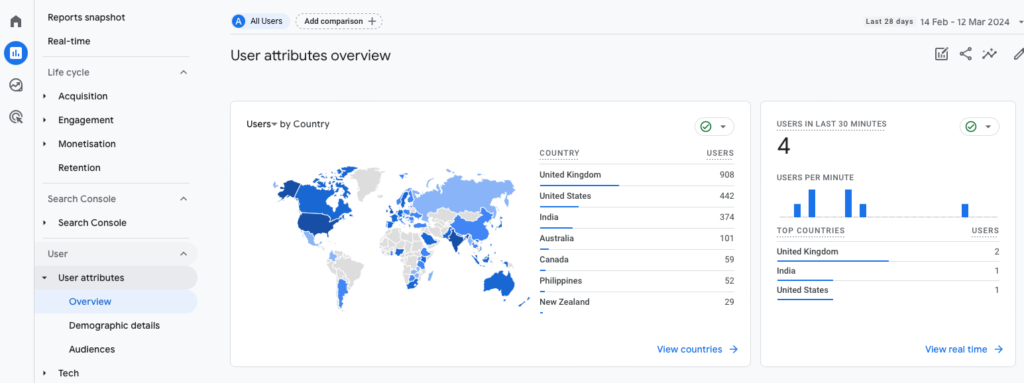Expand the Monetisation tree arrow
The image size is (1024, 383).
[44, 144]
